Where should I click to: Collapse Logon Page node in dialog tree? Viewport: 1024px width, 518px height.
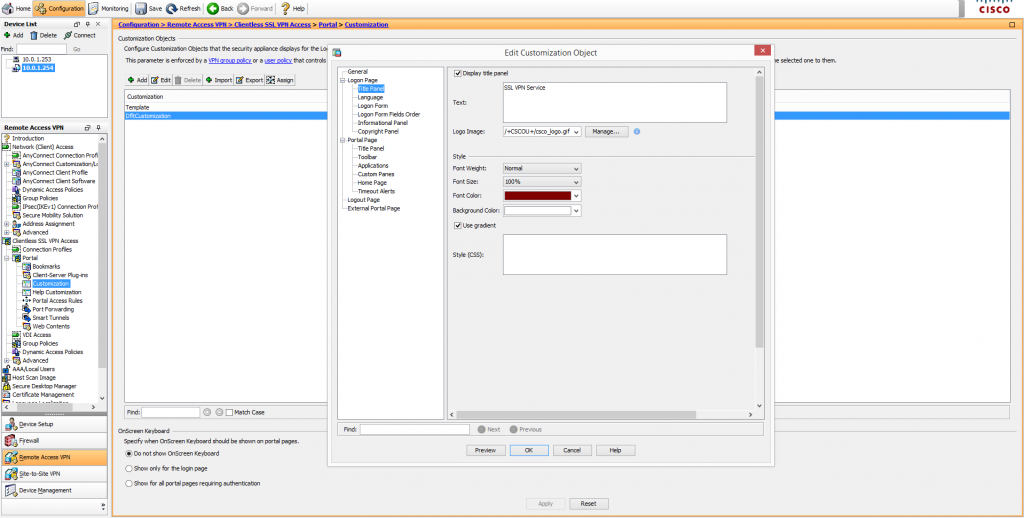(342, 80)
